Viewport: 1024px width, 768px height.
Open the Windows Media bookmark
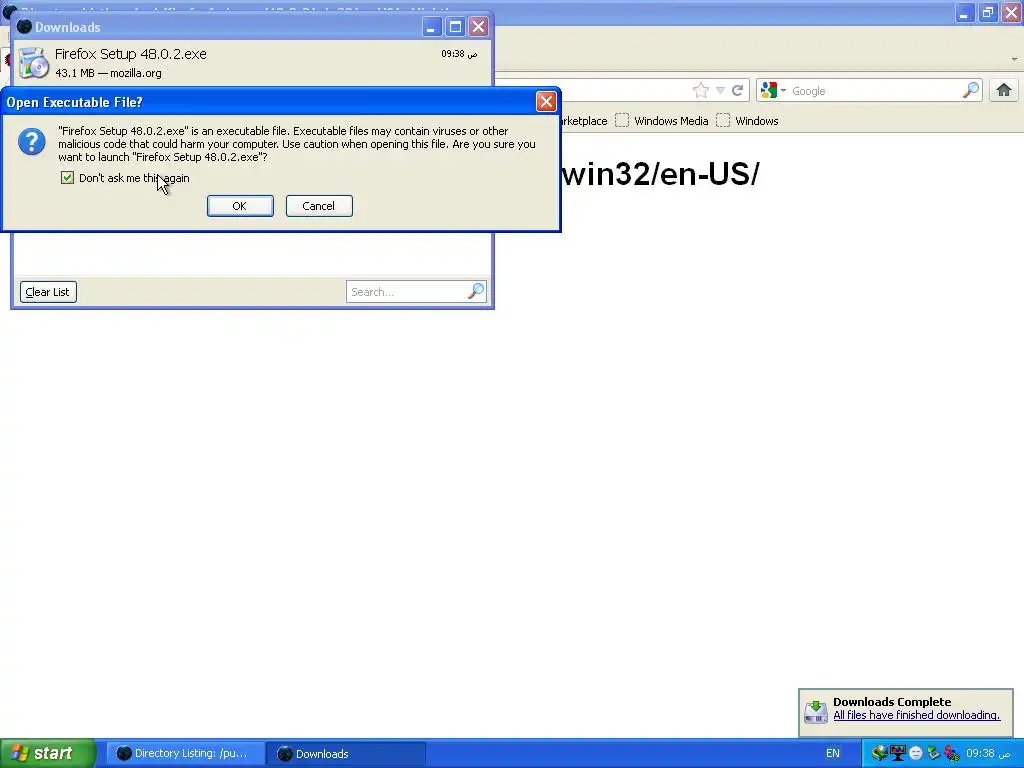[662, 121]
